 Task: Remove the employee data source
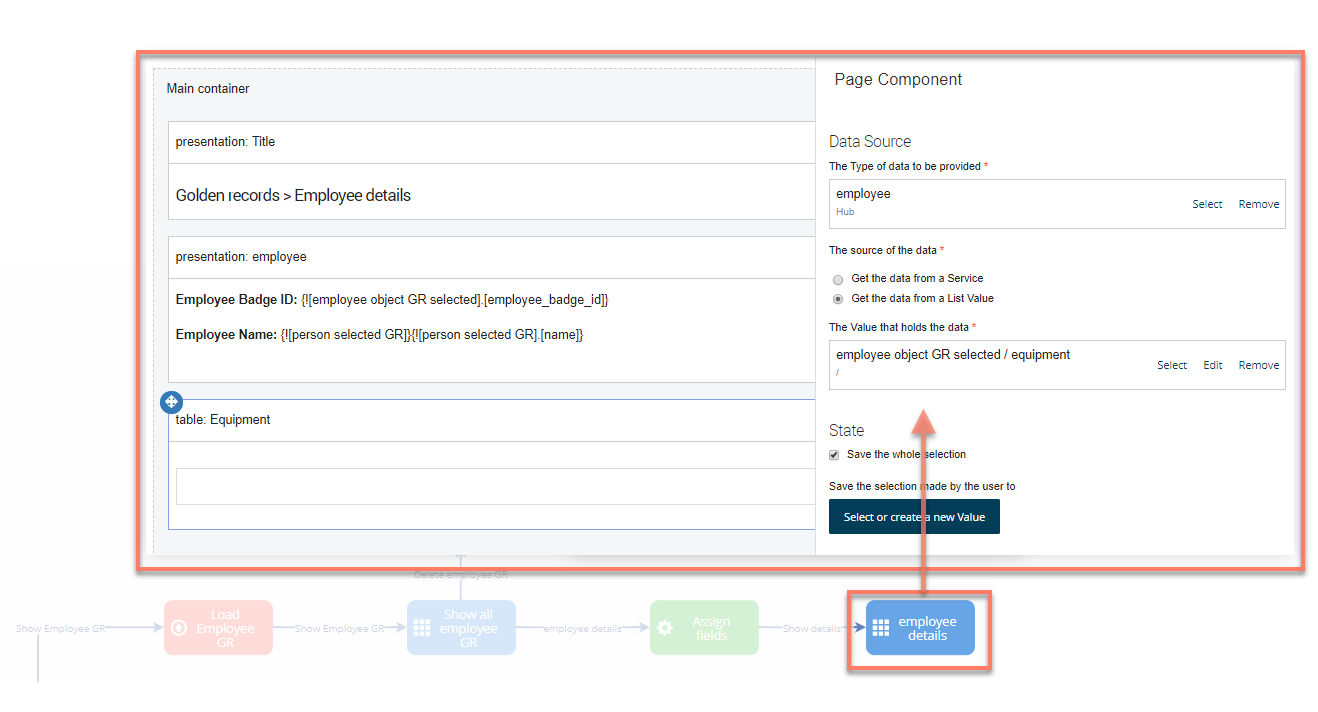pyautogui.click(x=1258, y=204)
